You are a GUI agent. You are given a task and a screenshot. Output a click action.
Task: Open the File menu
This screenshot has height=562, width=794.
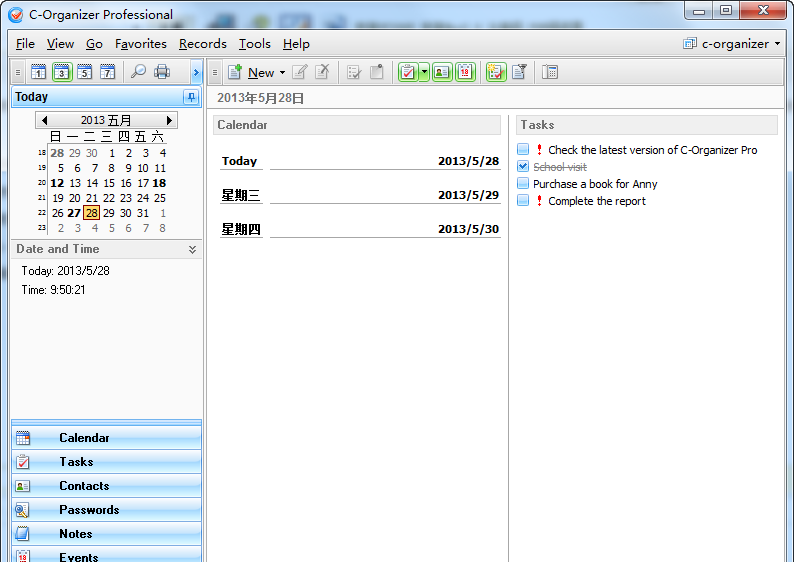[25, 44]
